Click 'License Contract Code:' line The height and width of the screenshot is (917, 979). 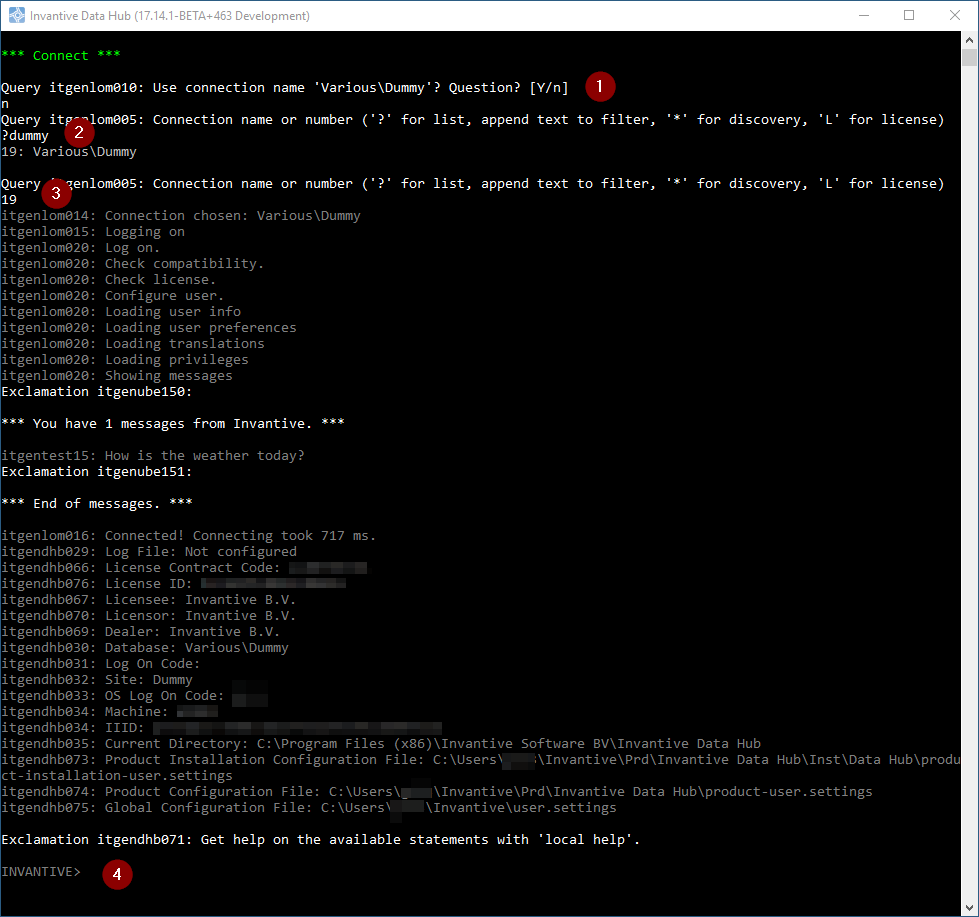click(185, 567)
